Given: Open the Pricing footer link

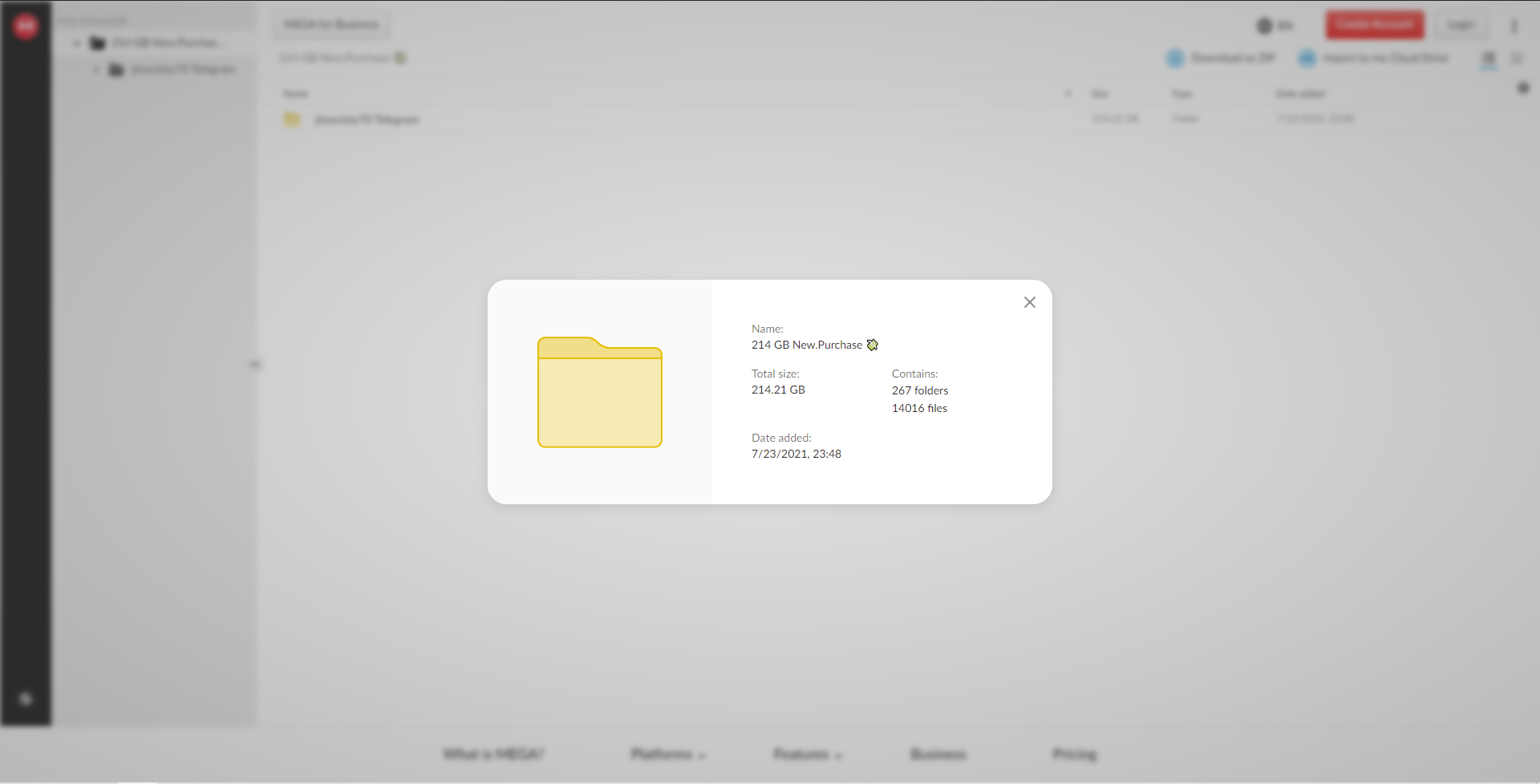Looking at the screenshot, I should [1075, 754].
